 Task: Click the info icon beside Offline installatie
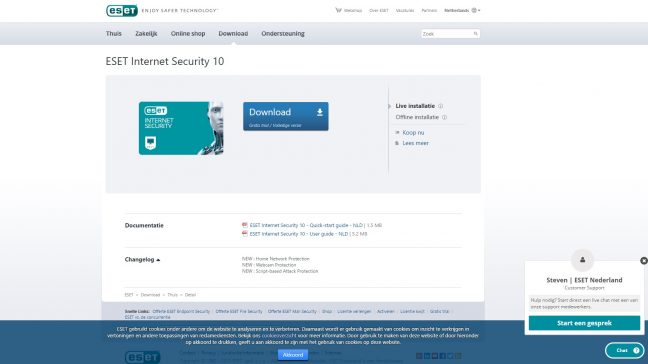(444, 117)
